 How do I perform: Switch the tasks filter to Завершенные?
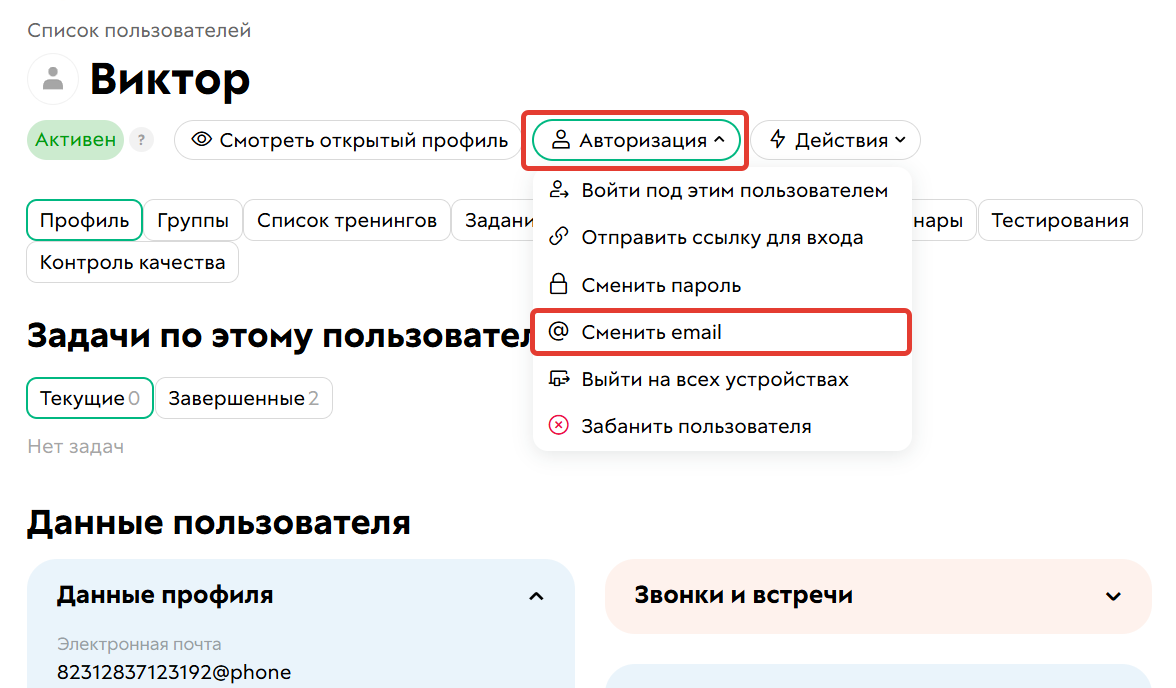pyautogui.click(x=244, y=397)
